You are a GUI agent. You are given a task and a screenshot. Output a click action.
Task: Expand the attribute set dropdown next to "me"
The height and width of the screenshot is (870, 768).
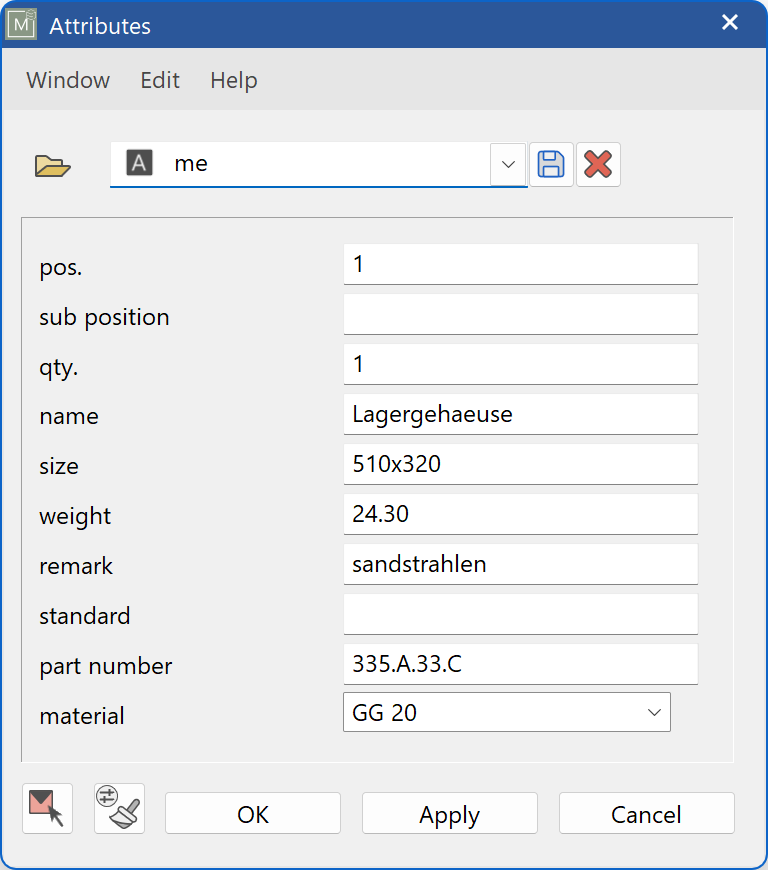point(508,164)
